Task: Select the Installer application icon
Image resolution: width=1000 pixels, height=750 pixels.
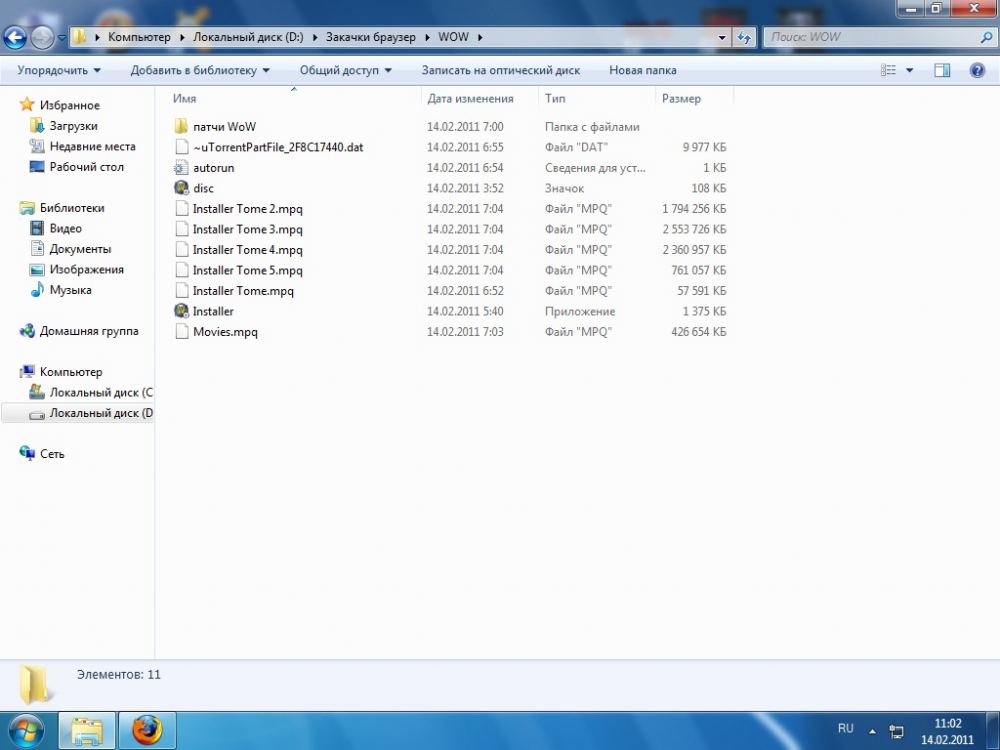Action: [181, 311]
